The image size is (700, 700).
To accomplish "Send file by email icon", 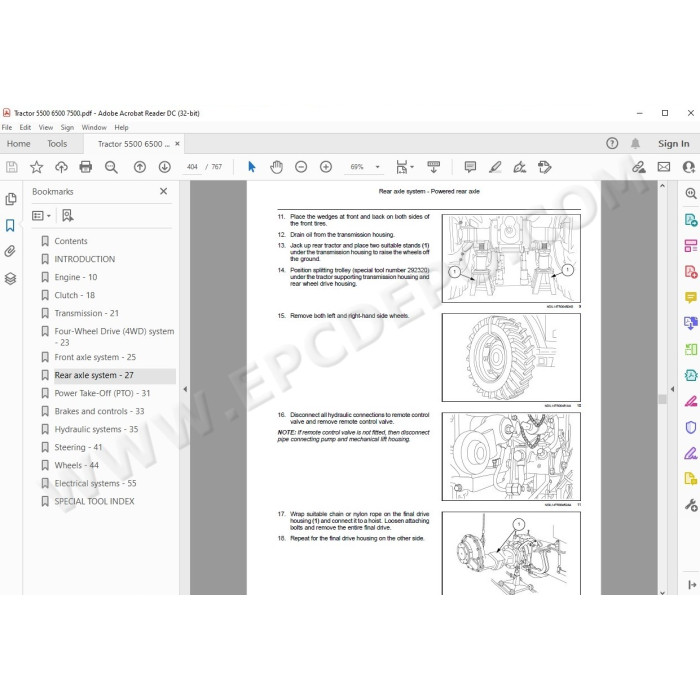I will point(664,167).
